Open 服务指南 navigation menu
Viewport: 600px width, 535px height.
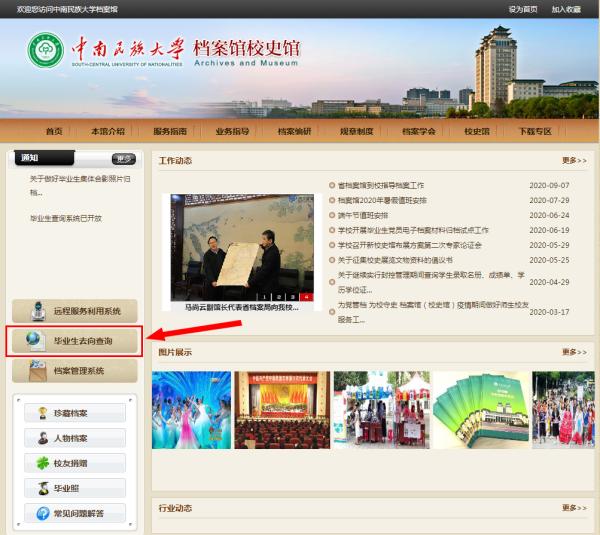[x=170, y=131]
